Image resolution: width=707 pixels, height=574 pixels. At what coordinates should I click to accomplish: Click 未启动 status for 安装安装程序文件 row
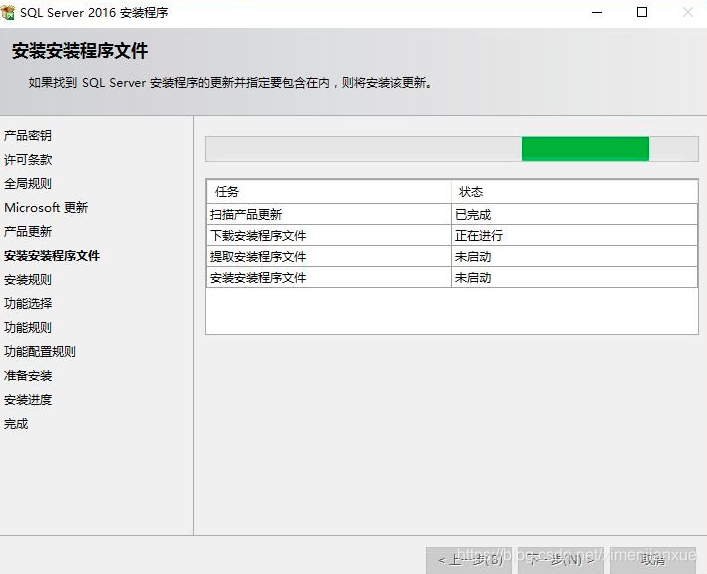pos(574,277)
